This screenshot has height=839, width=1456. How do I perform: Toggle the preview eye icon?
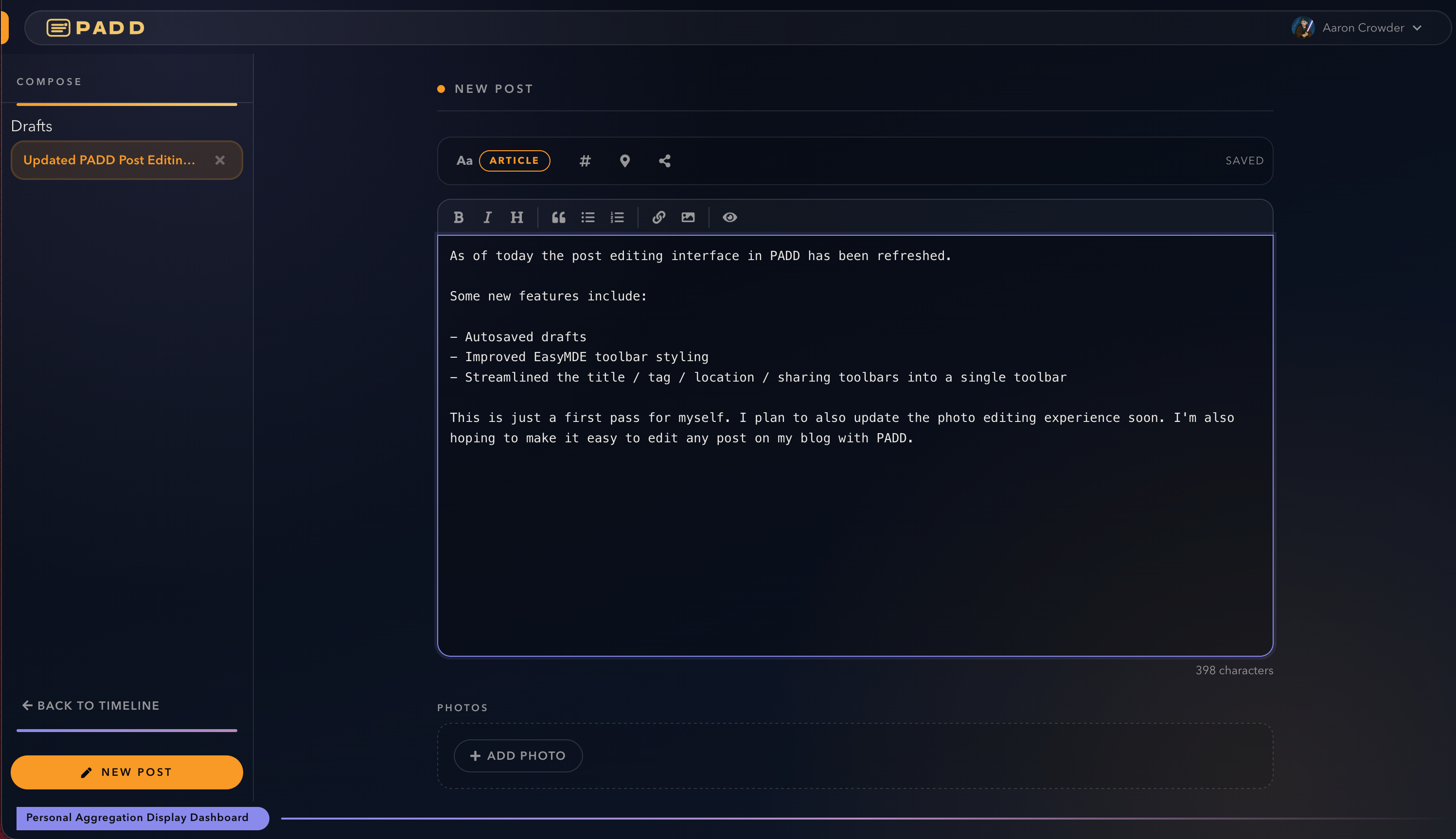pos(730,217)
